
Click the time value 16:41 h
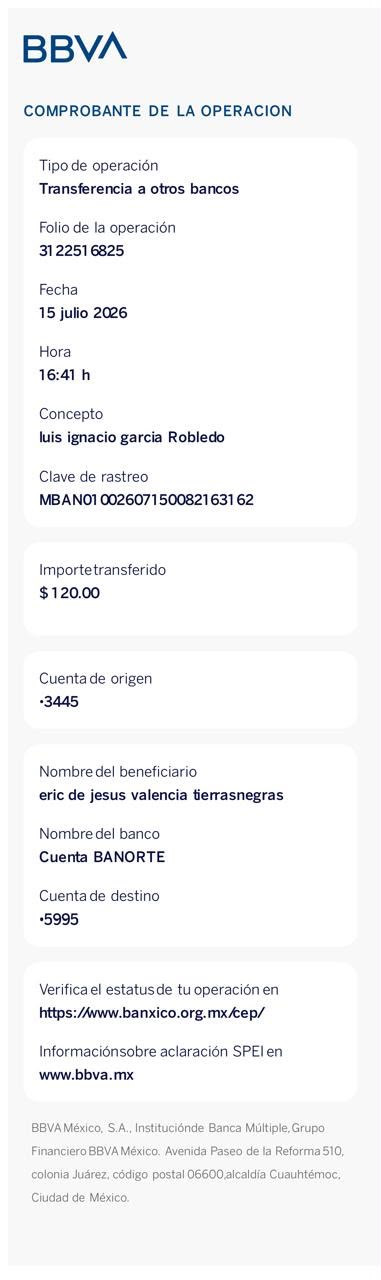point(65,375)
